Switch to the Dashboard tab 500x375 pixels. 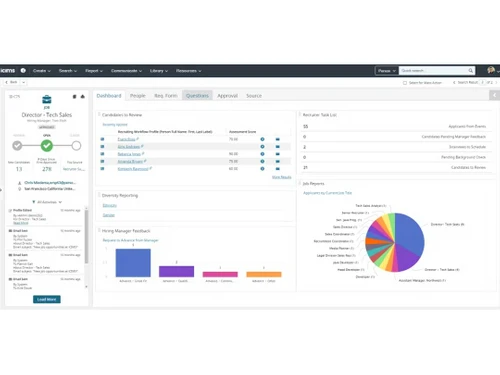click(109, 96)
